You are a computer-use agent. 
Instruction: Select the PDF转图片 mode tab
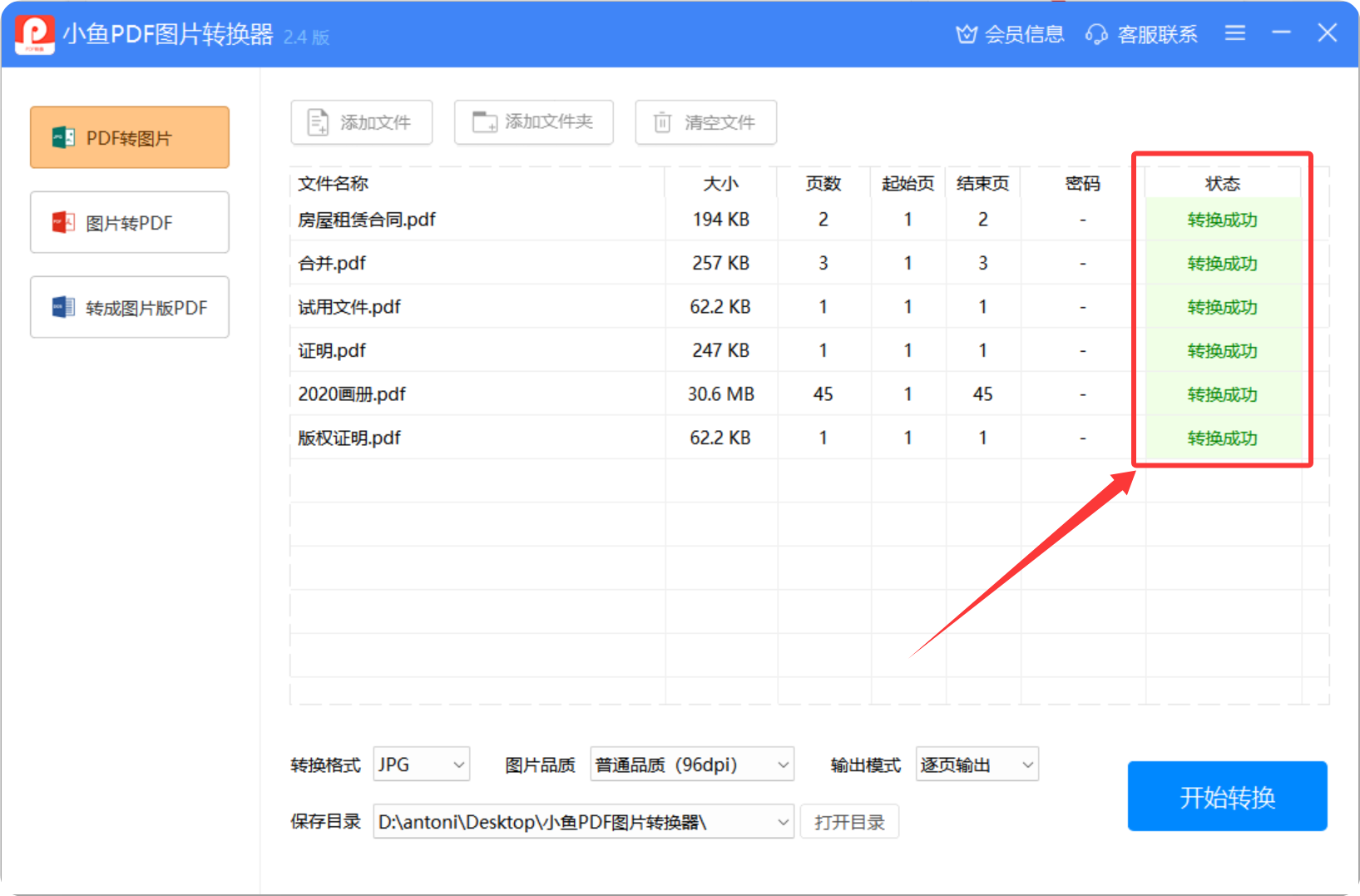pyautogui.click(x=130, y=137)
